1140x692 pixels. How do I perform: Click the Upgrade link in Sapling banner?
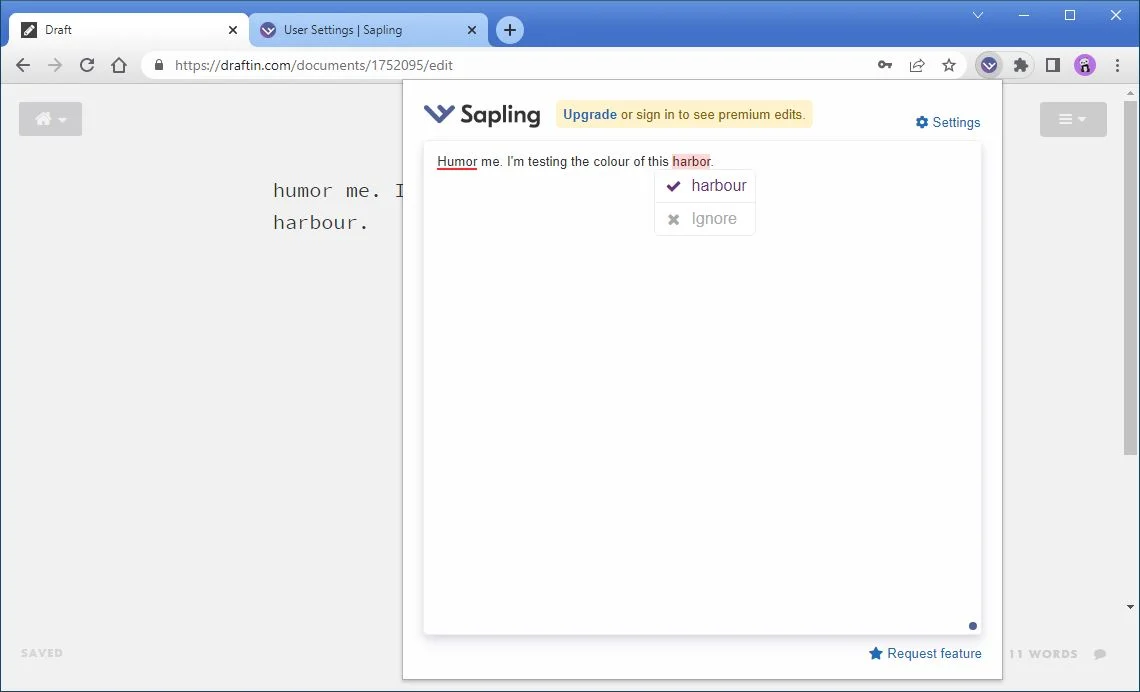click(x=590, y=114)
